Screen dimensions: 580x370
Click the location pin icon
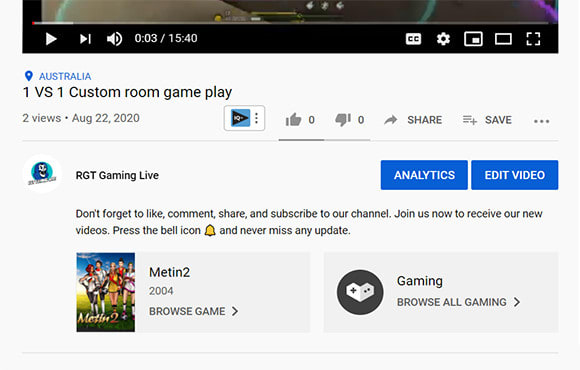(x=28, y=76)
